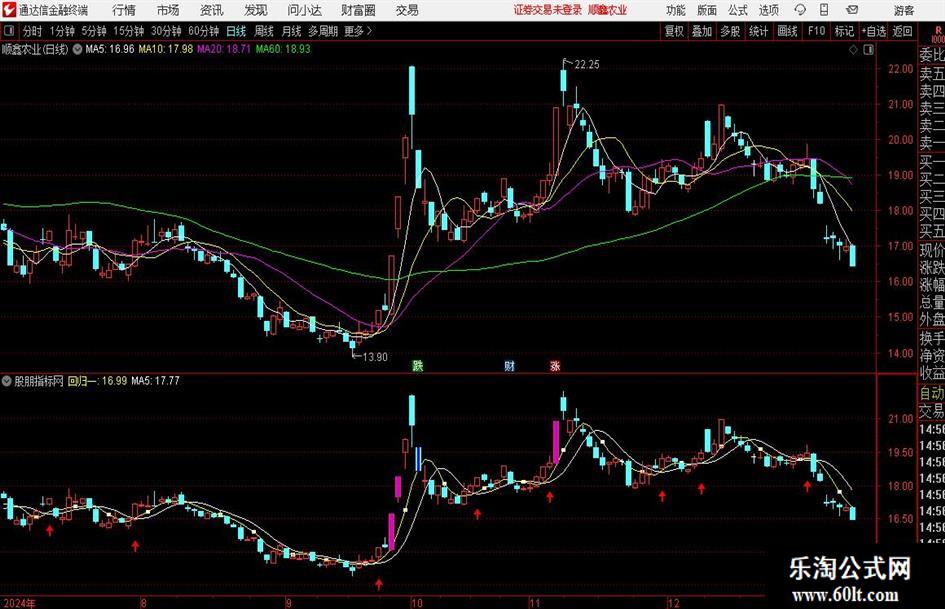Click the 回归一: 16.99 sub-chart label
Image resolution: width=945 pixels, height=609 pixels.
point(97,381)
